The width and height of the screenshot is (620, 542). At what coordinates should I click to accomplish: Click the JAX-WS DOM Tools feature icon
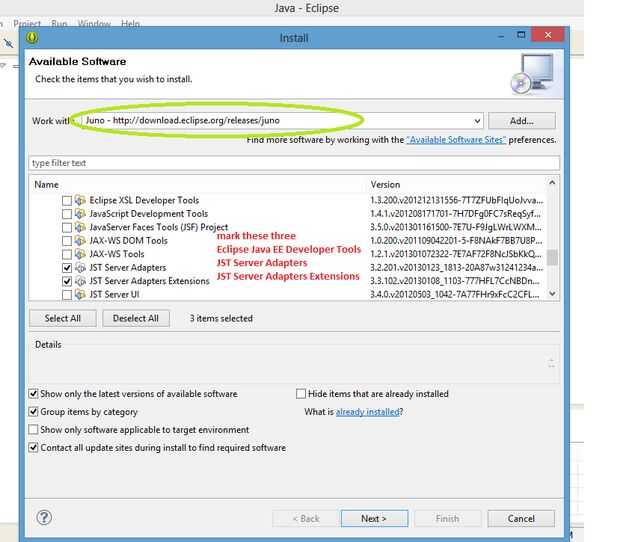click(80, 240)
